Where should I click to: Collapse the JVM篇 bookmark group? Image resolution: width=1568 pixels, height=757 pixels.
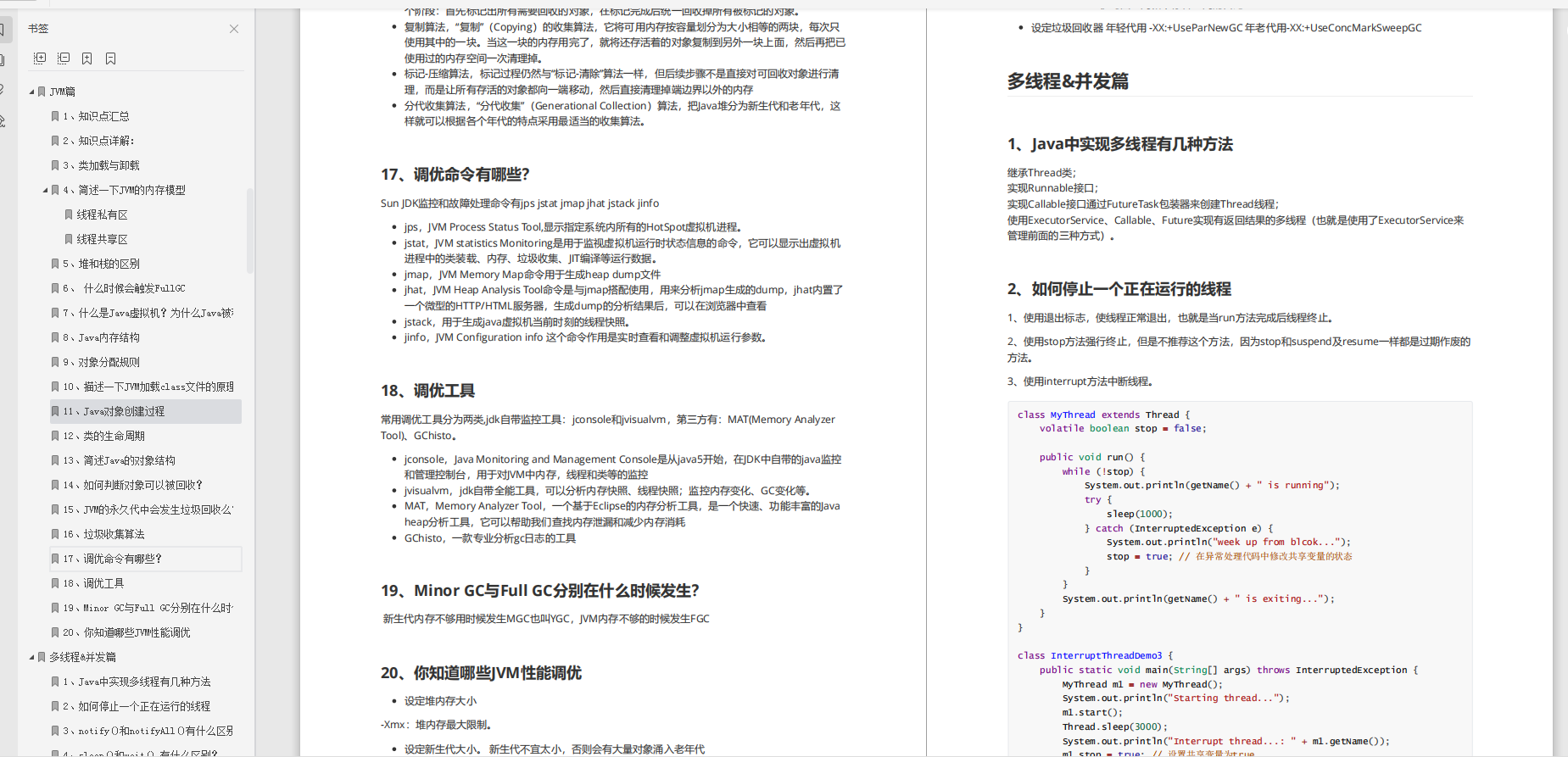32,92
